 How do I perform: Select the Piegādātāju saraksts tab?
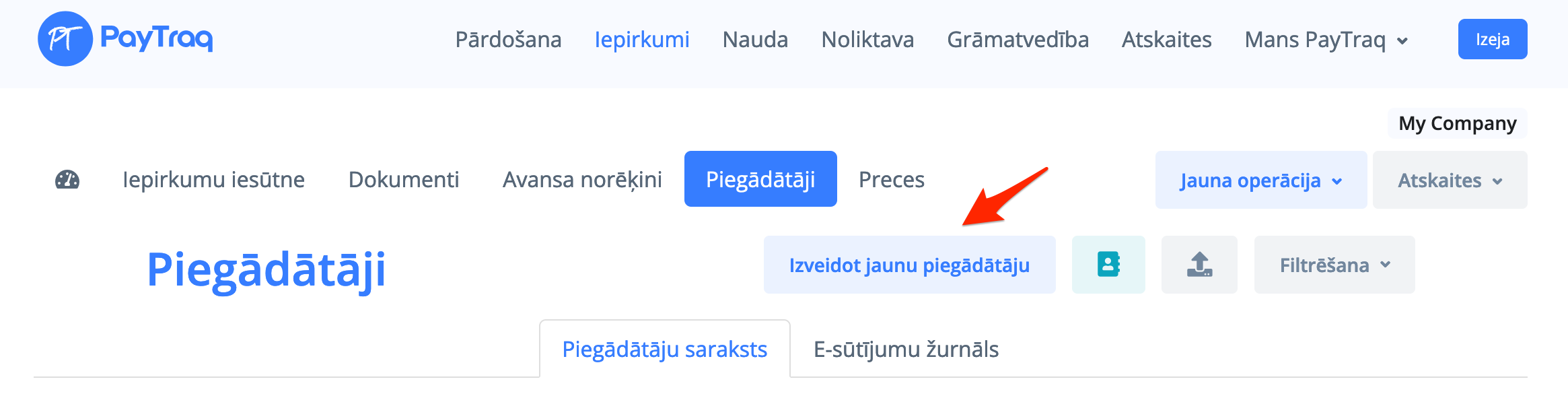[665, 350]
